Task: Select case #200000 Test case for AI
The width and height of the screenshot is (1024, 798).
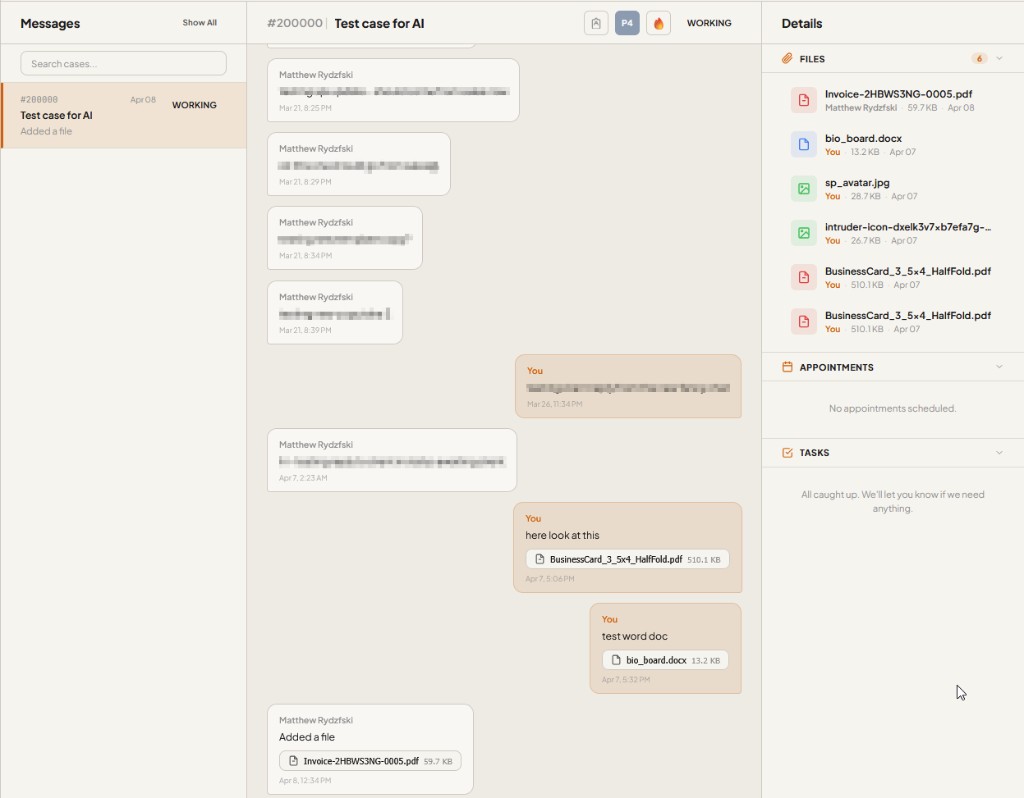Action: (x=123, y=115)
